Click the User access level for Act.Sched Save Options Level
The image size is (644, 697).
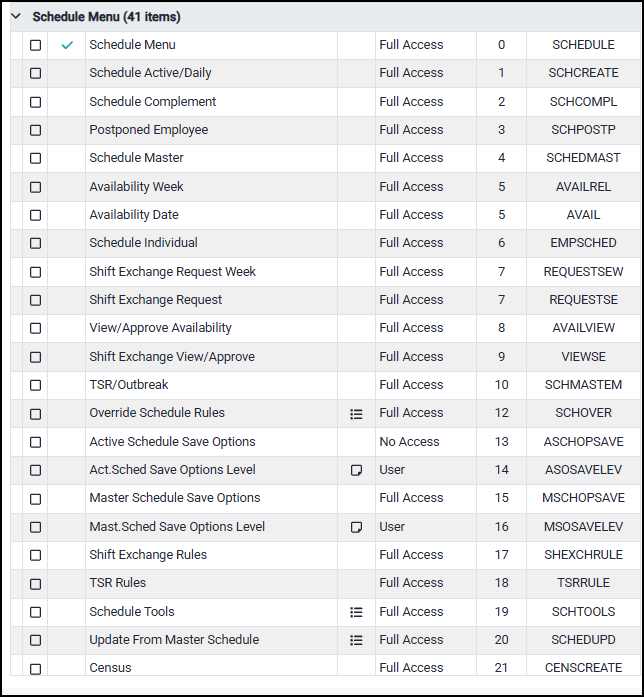(392, 470)
